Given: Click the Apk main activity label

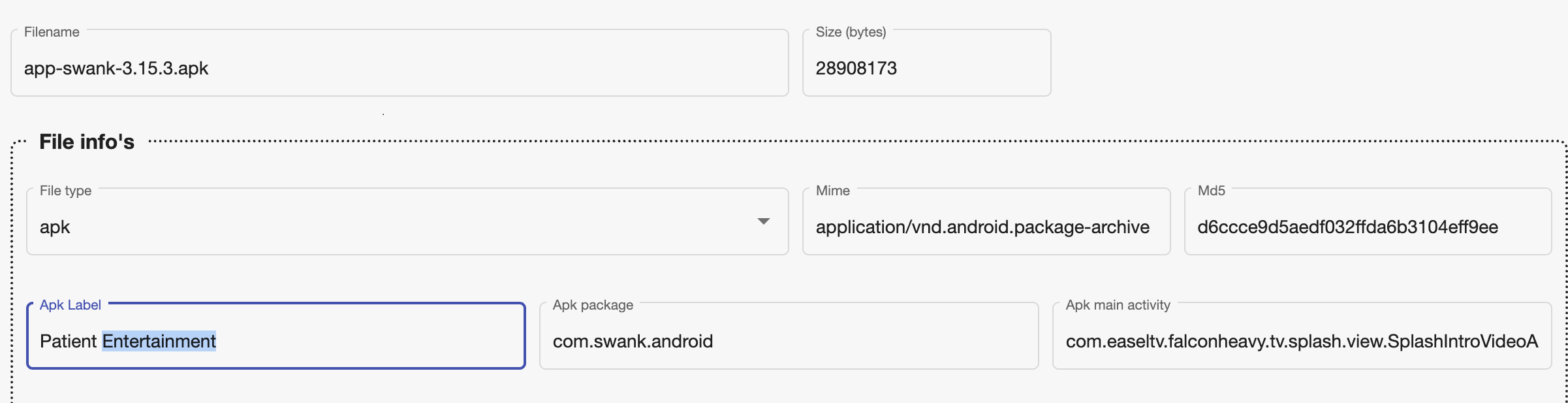Looking at the screenshot, I should point(1118,305).
